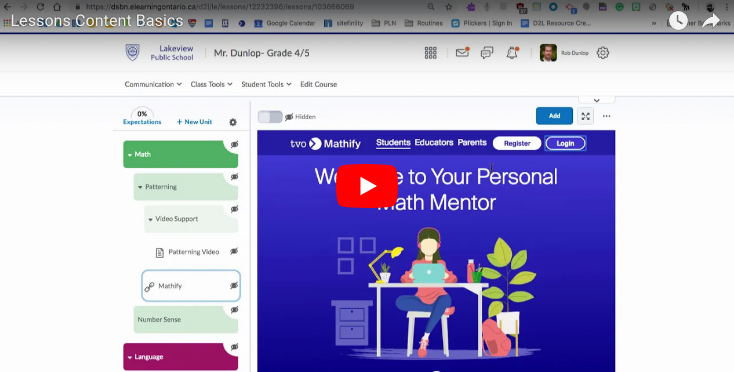734x372 pixels.
Task: Toggle visibility eye on Patterning Video
Action: 234,251
